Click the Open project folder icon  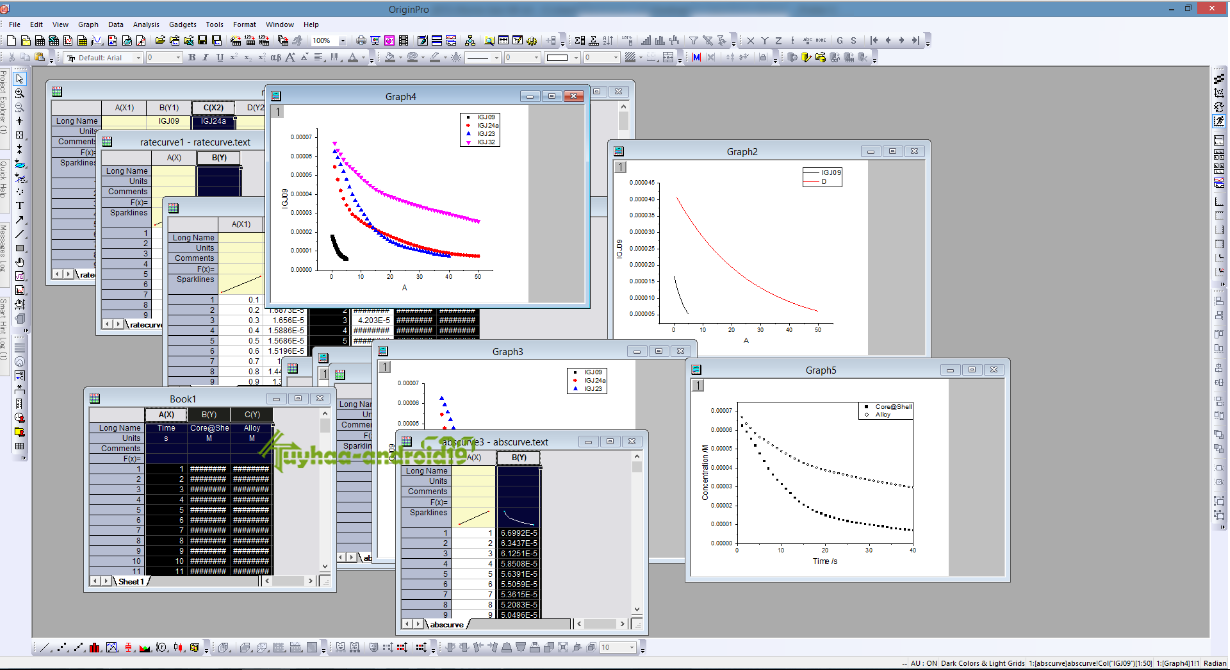(x=160, y=40)
